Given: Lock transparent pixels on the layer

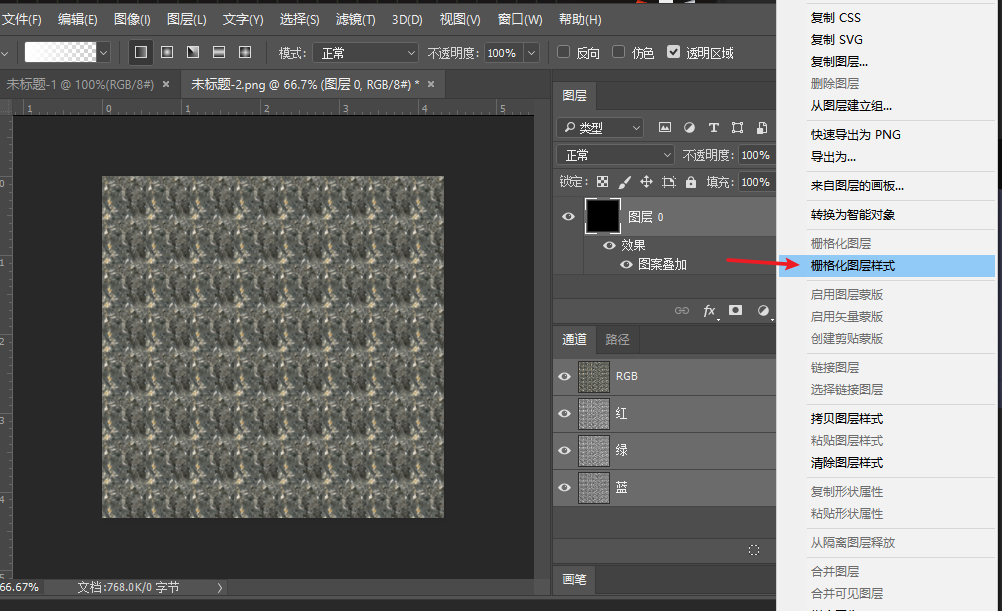Looking at the screenshot, I should point(603,182).
